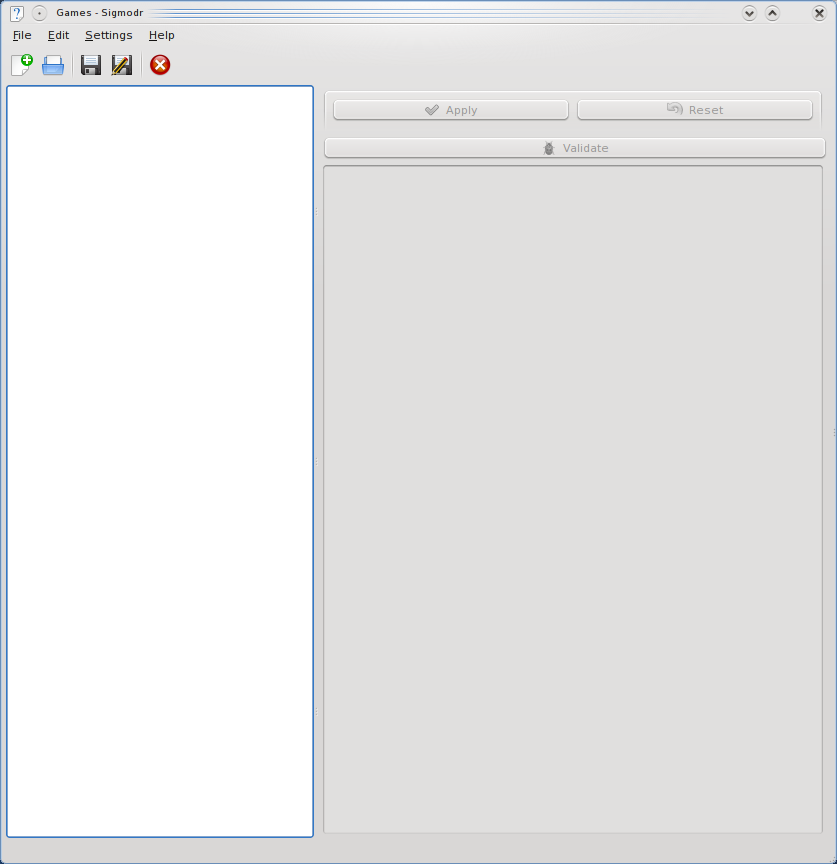Click the Validate button
Screen dimensions: 837x864
[x=575, y=148]
